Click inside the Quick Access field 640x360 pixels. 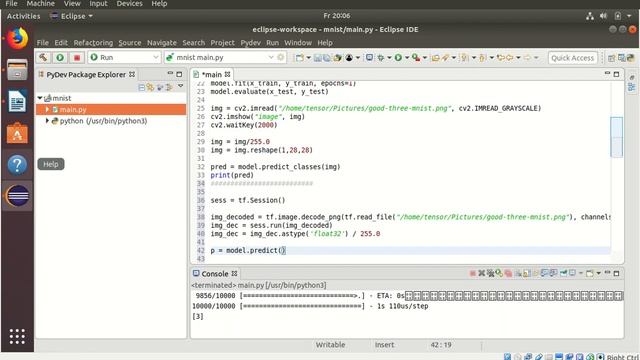click(x=573, y=58)
